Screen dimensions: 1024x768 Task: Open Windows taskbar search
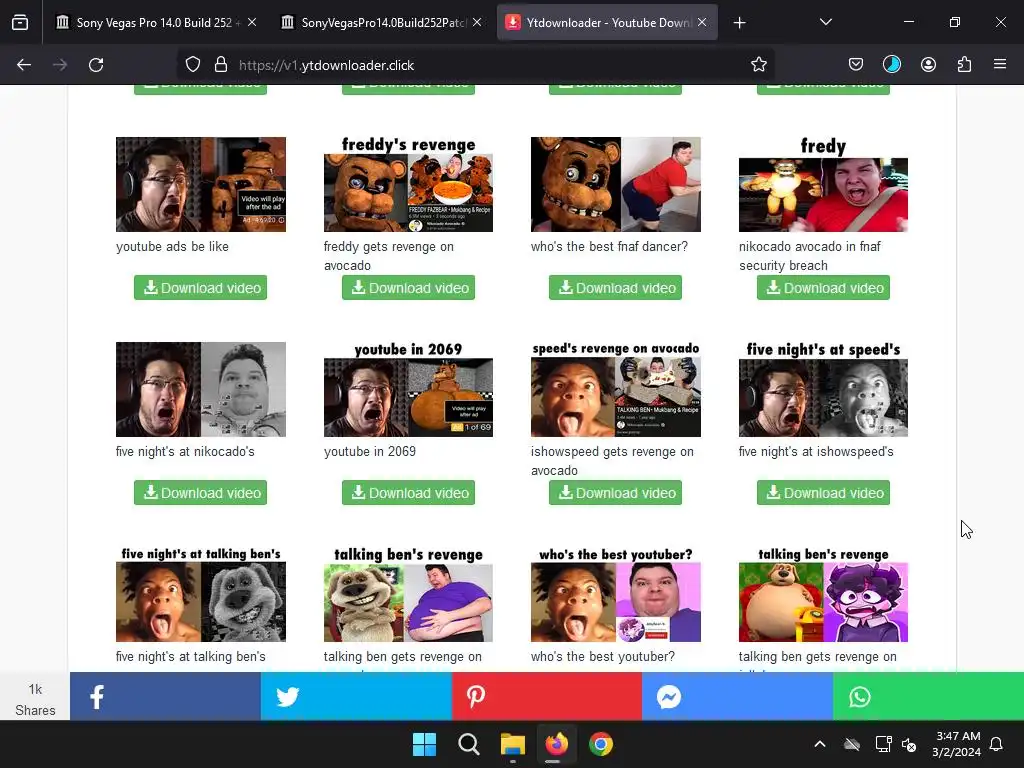[468, 744]
